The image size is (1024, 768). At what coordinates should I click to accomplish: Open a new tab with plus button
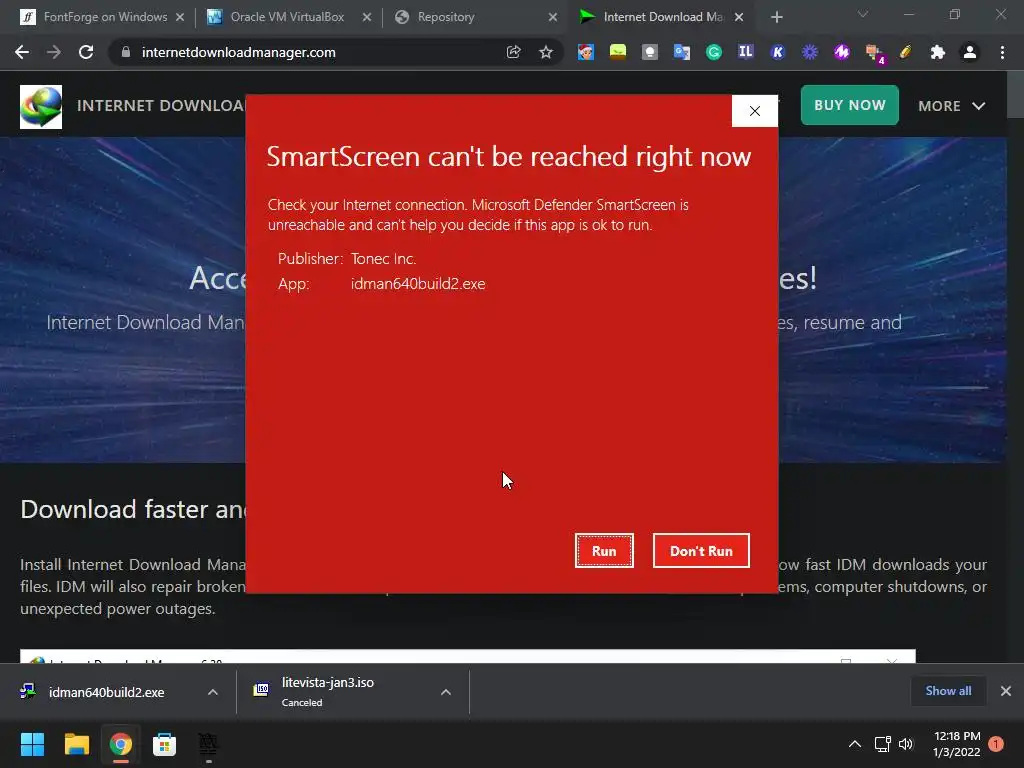pos(776,18)
